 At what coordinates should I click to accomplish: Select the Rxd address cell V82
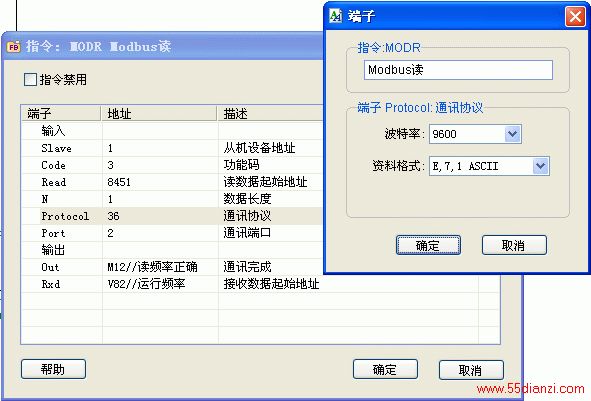(160, 284)
